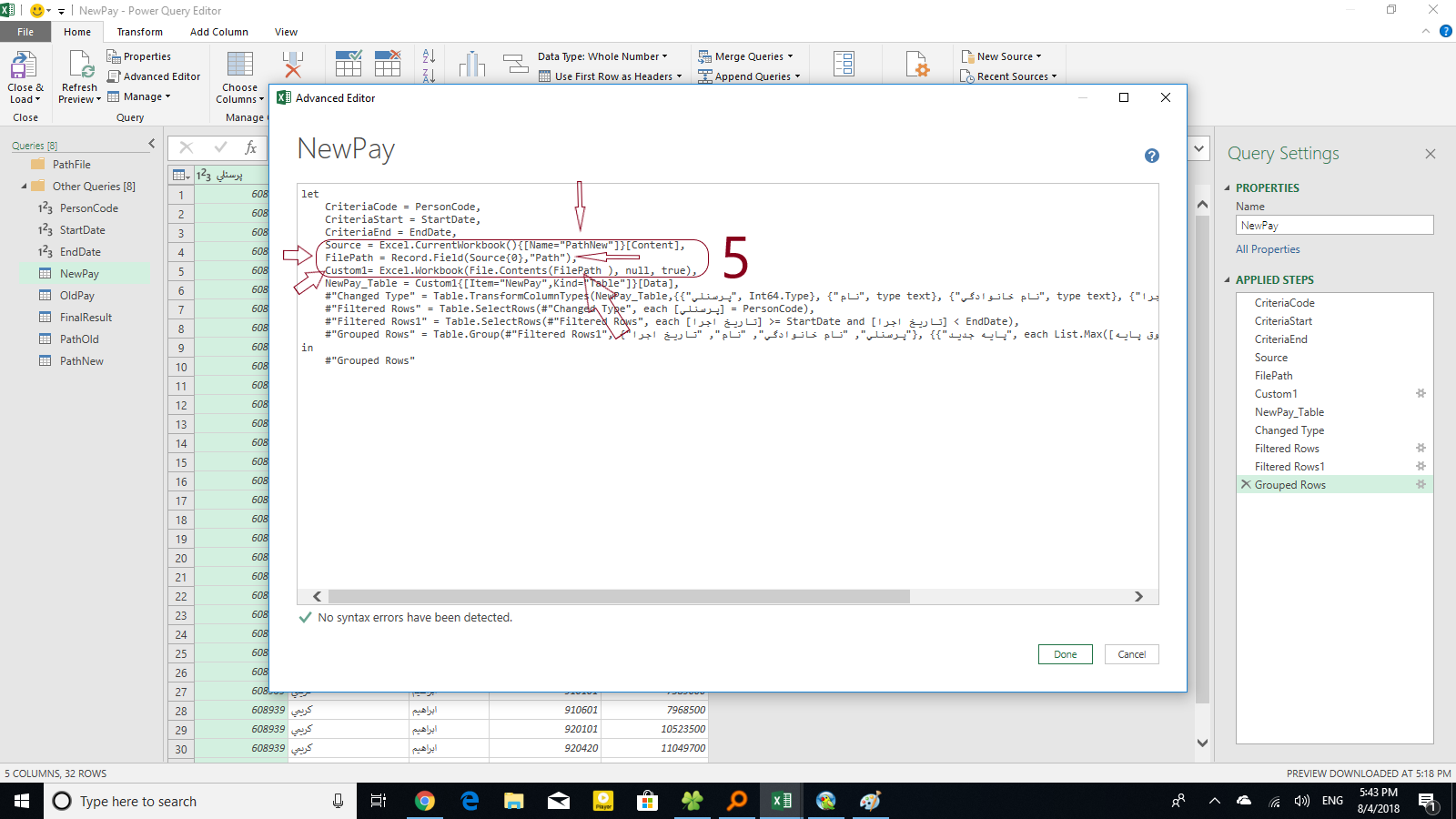
Task: Open Excel from the Windows taskbar
Action: pyautogui.click(x=781, y=801)
